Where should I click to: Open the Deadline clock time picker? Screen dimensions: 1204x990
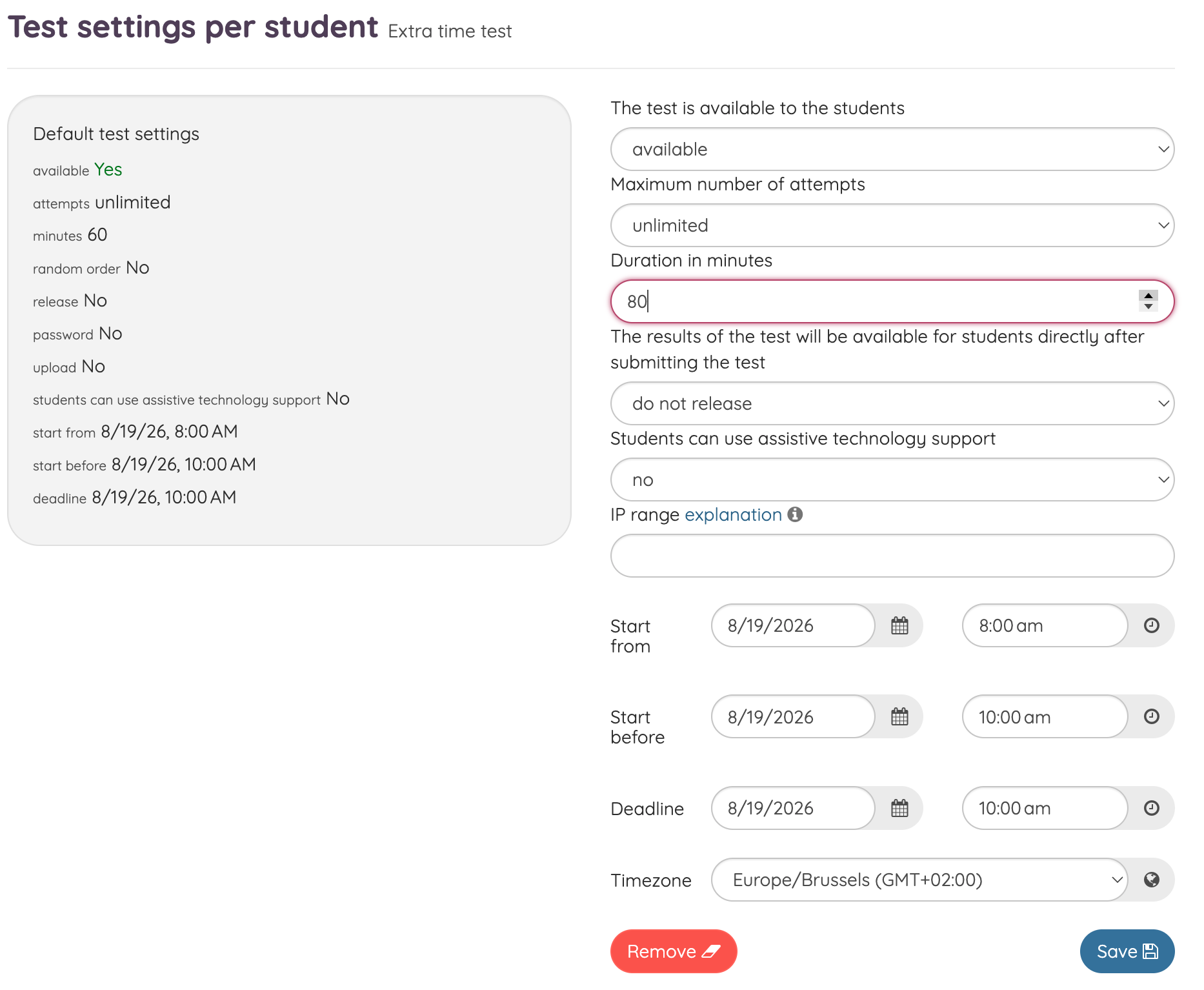tap(1152, 808)
